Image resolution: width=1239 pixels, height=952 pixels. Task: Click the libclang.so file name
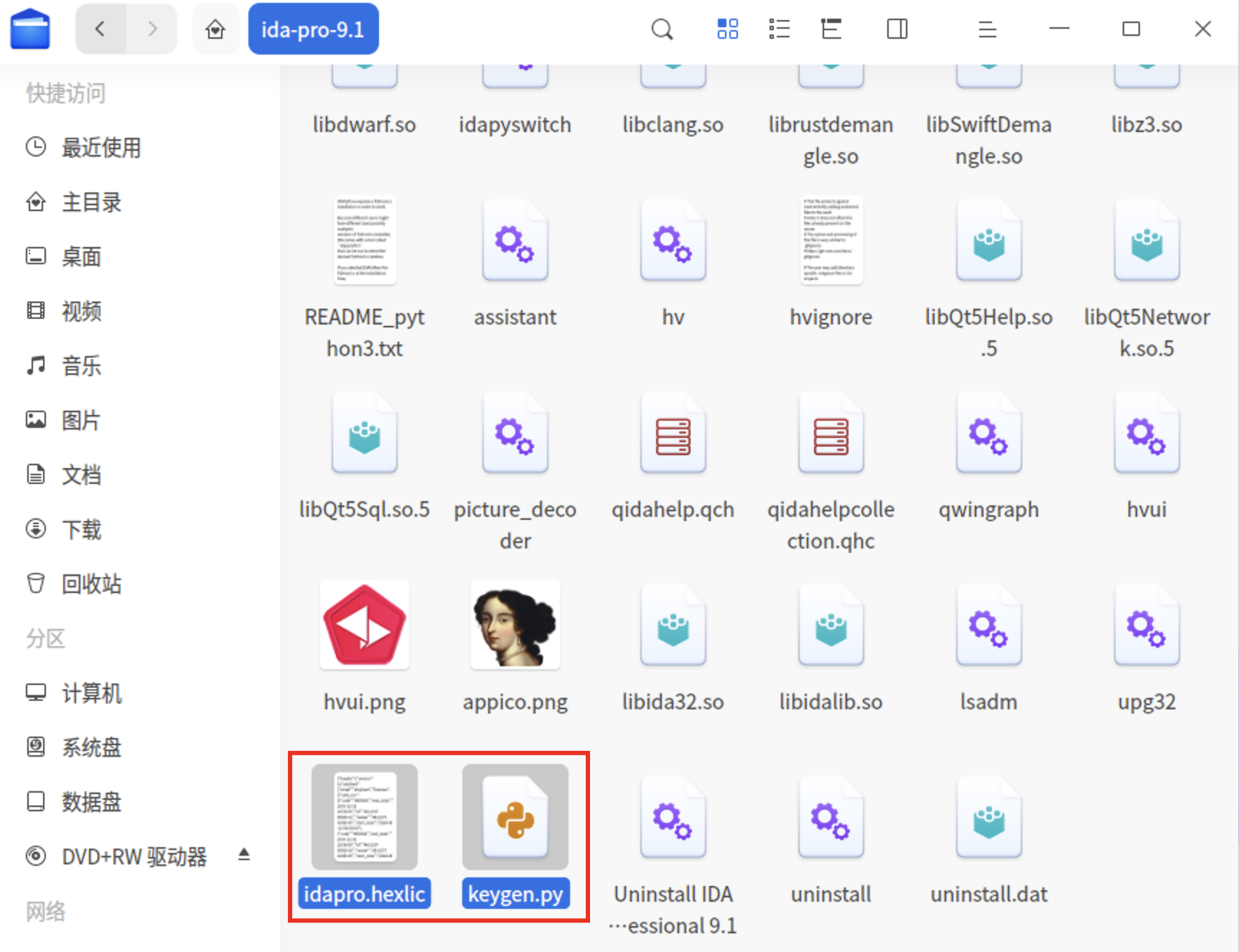coord(673,124)
